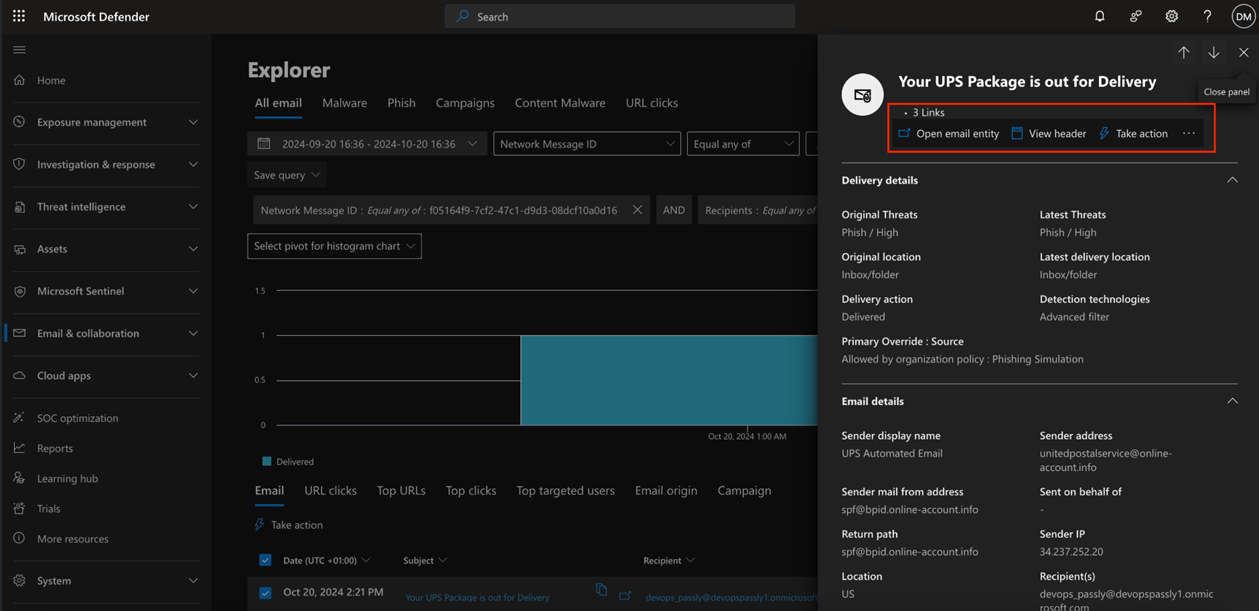Copy the email subject using the copy icon
Image resolution: width=1259 pixels, height=611 pixels.
point(601,591)
